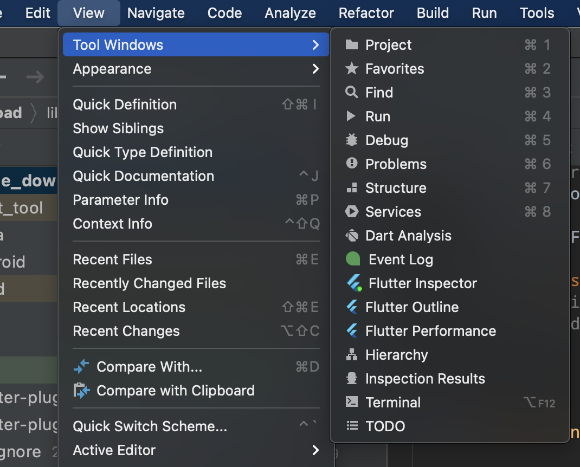The height and width of the screenshot is (467, 580).
Task: Choose Parameter Info
Action: click(x=196, y=200)
